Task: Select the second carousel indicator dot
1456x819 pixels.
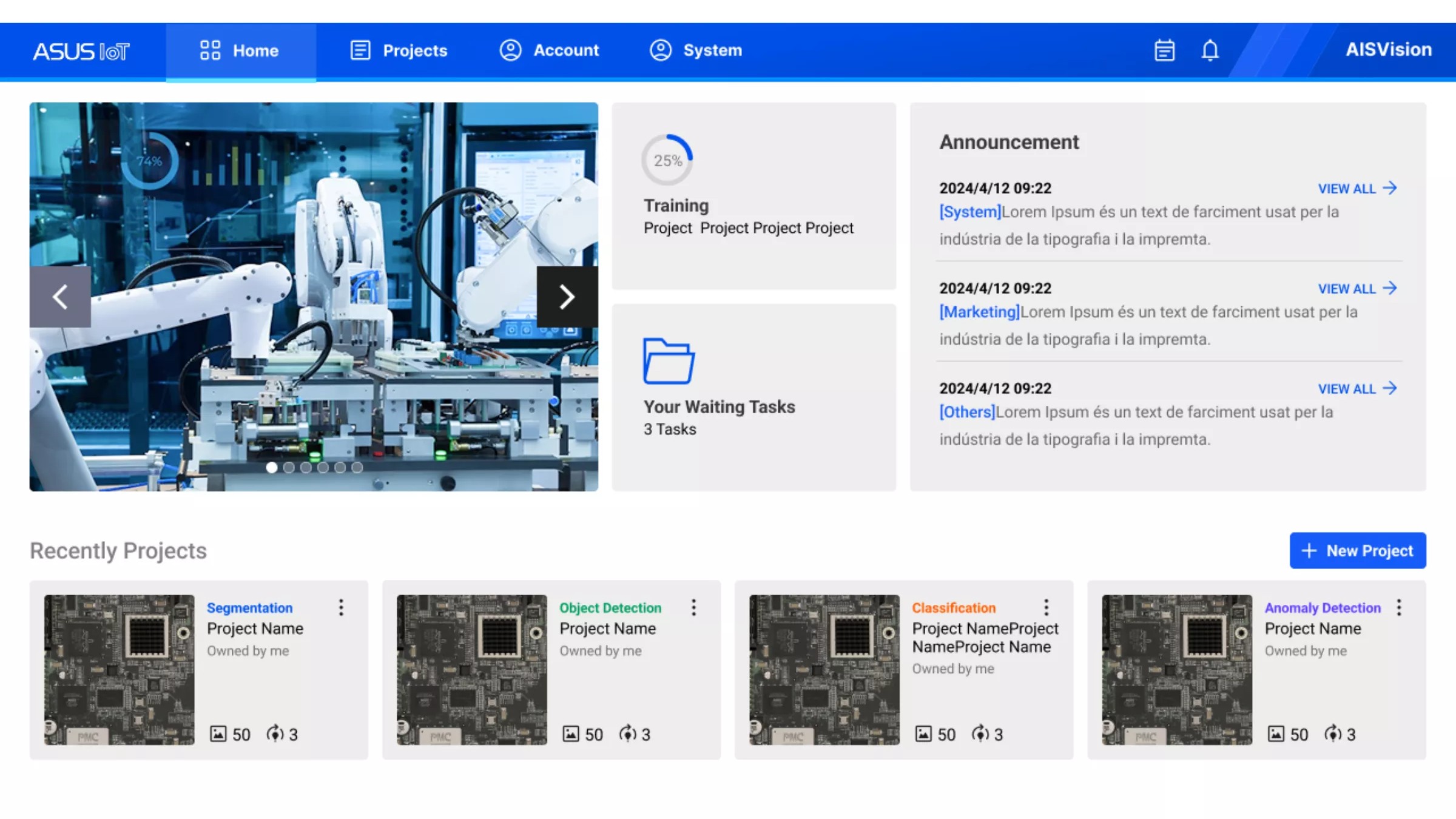Action: [x=289, y=468]
